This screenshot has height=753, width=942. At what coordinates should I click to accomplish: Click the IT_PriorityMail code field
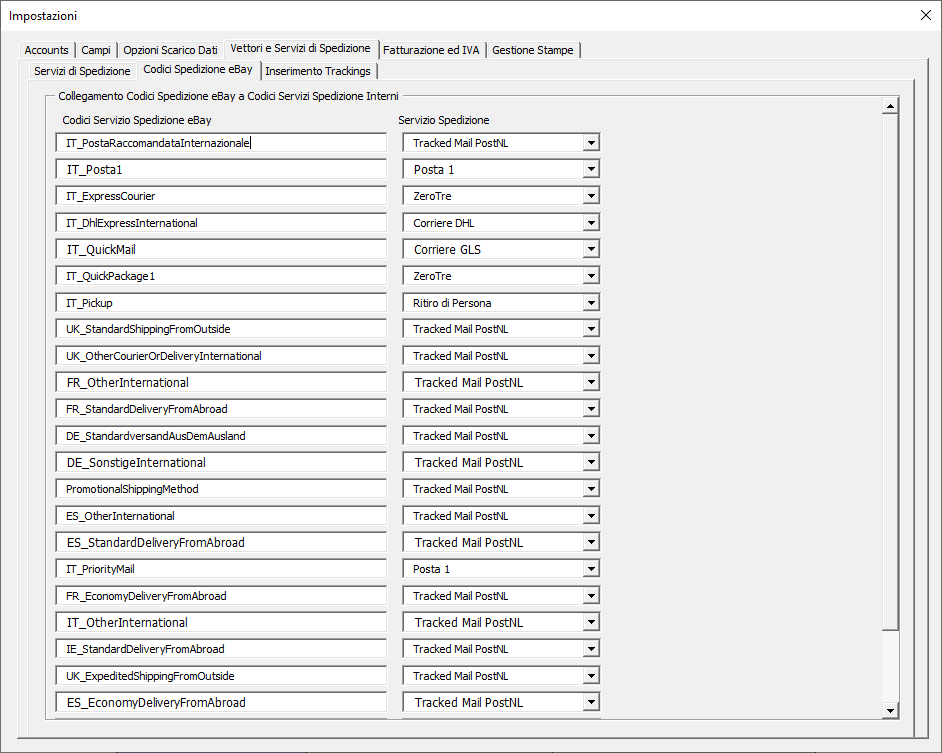click(221, 569)
